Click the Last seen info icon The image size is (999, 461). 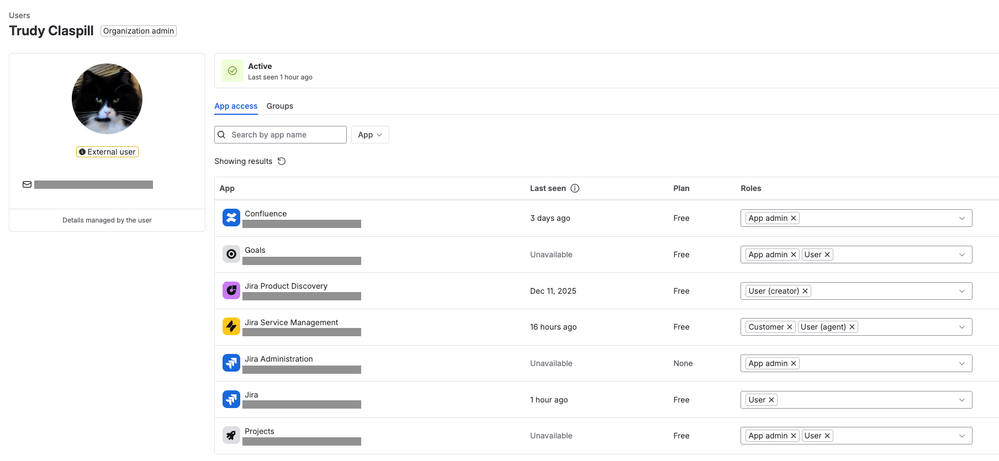click(x=575, y=188)
